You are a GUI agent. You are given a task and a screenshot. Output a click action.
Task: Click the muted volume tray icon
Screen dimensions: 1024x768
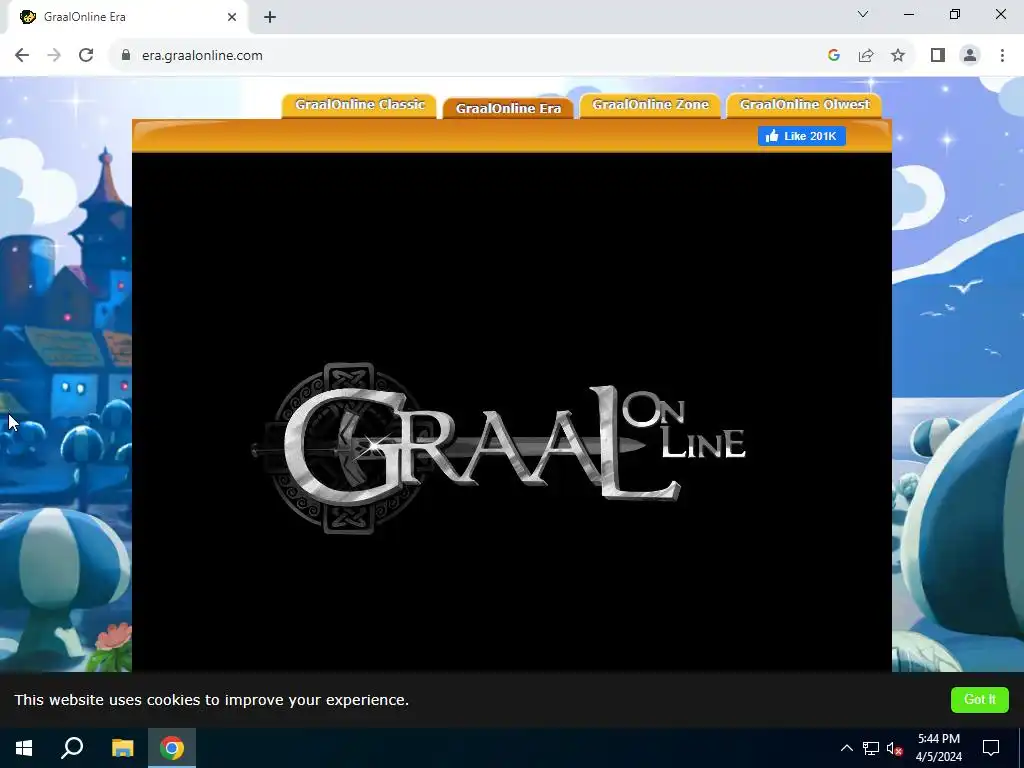coord(895,748)
